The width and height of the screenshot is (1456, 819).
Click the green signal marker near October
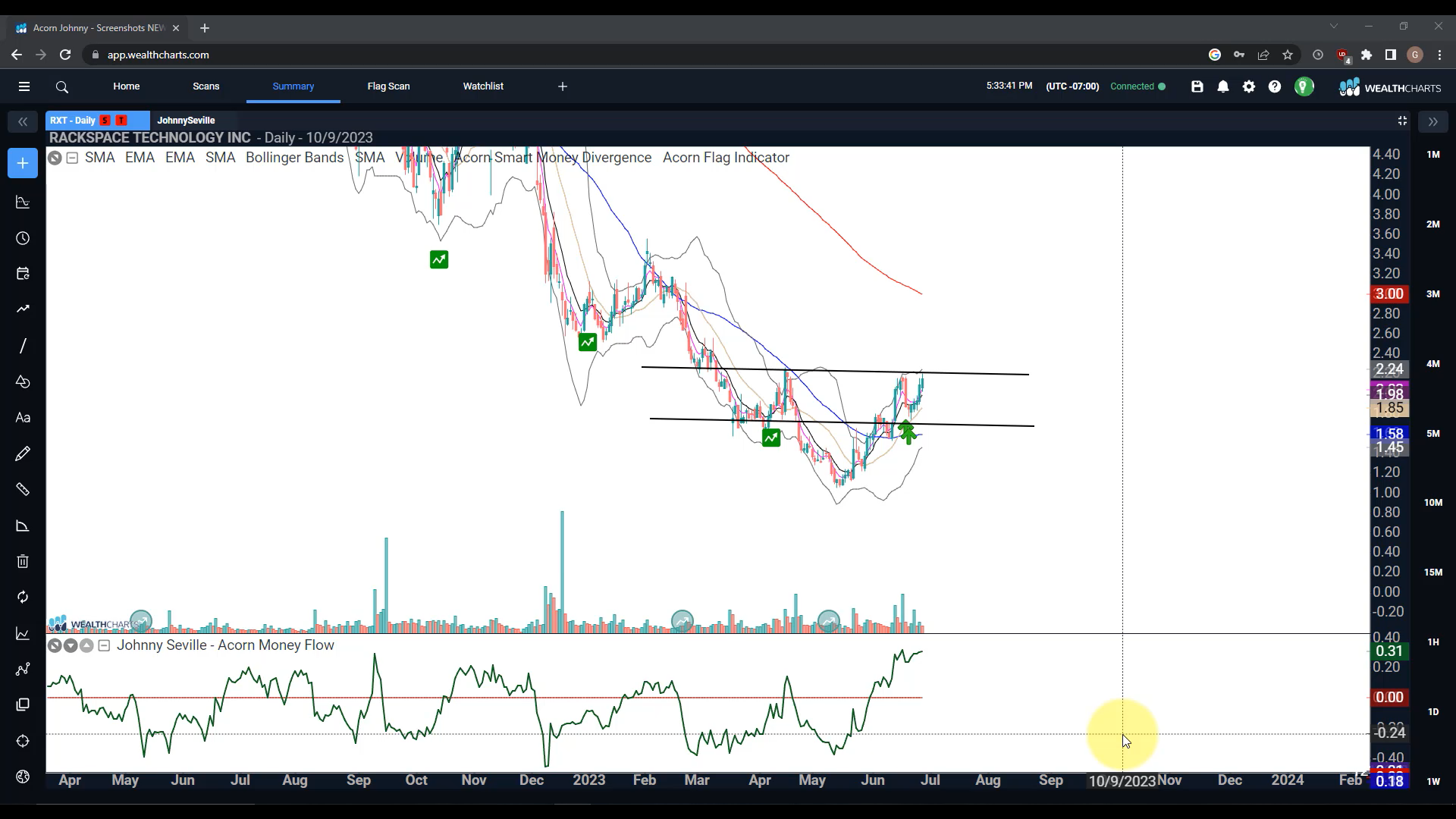coord(439,260)
